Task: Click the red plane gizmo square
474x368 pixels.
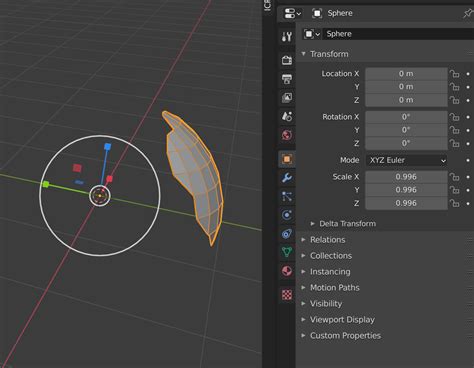Action: [77, 168]
